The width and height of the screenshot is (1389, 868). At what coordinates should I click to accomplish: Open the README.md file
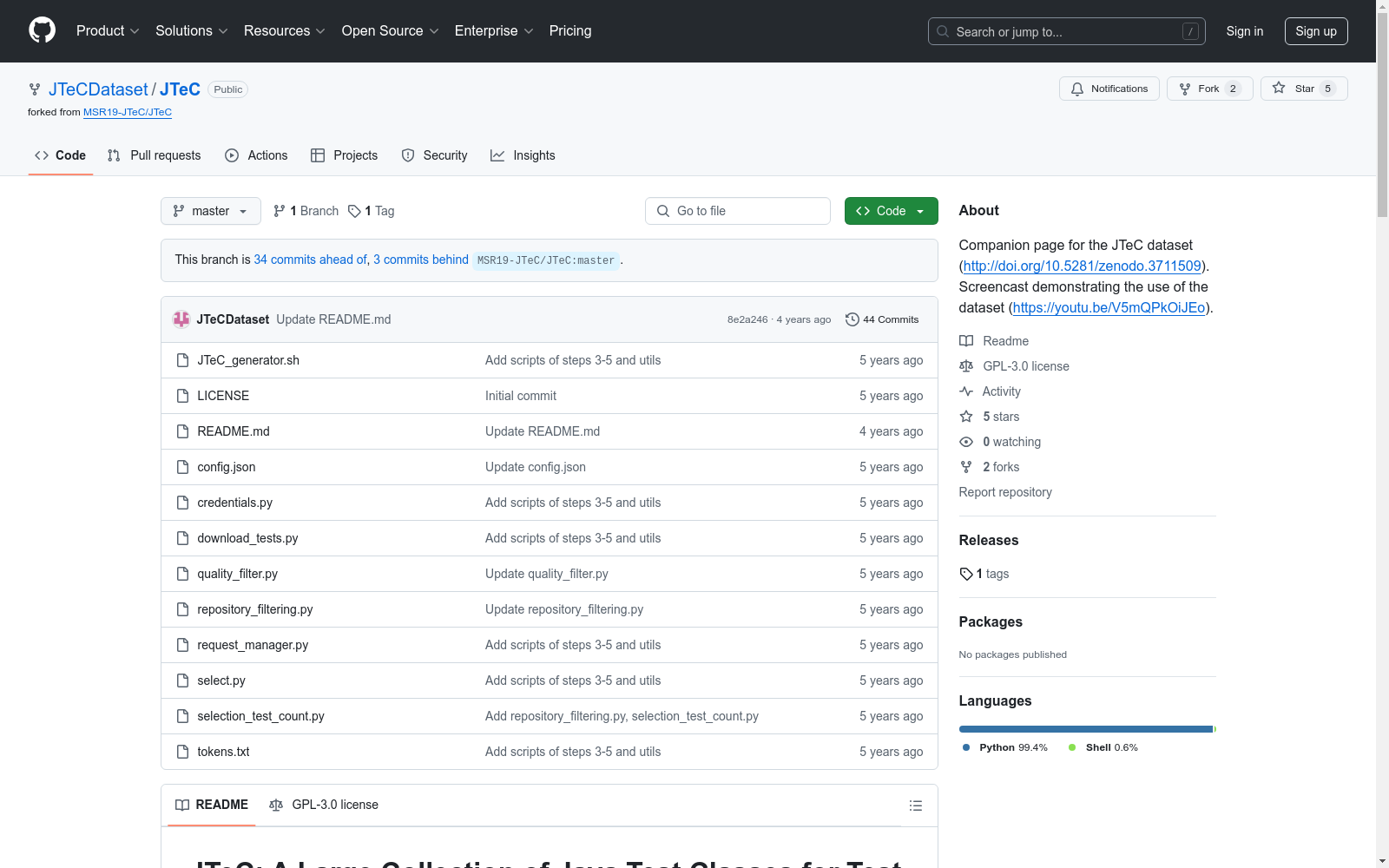234,431
